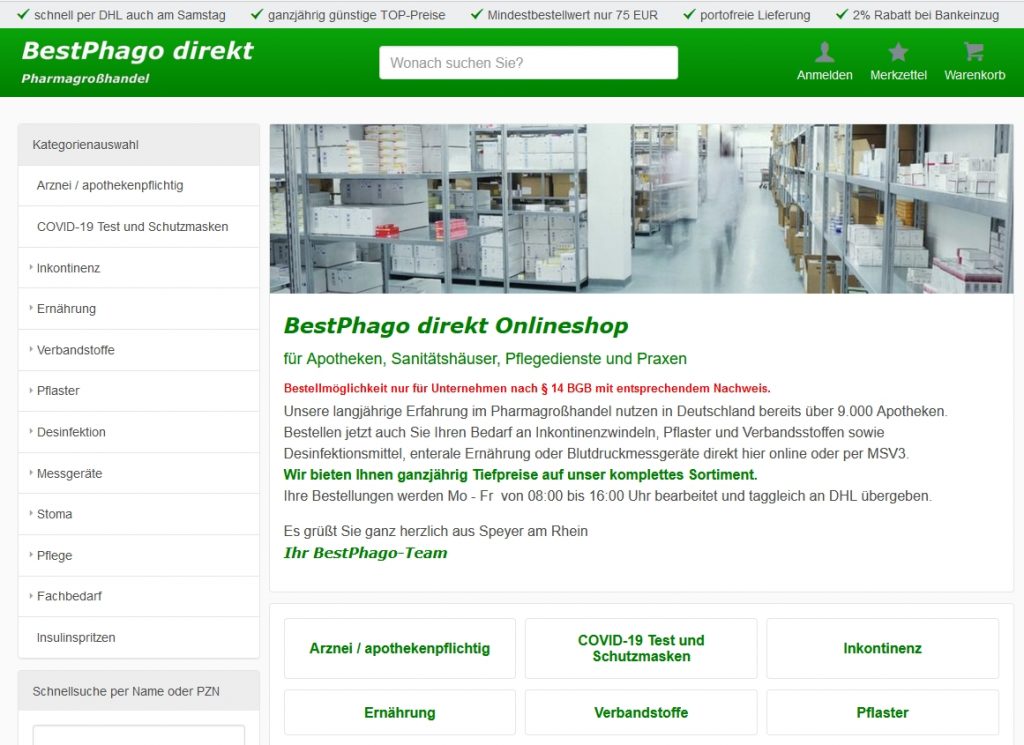Click the search field 'Wonach suchen Sie?'
Image resolution: width=1024 pixels, height=745 pixels.
click(x=528, y=63)
